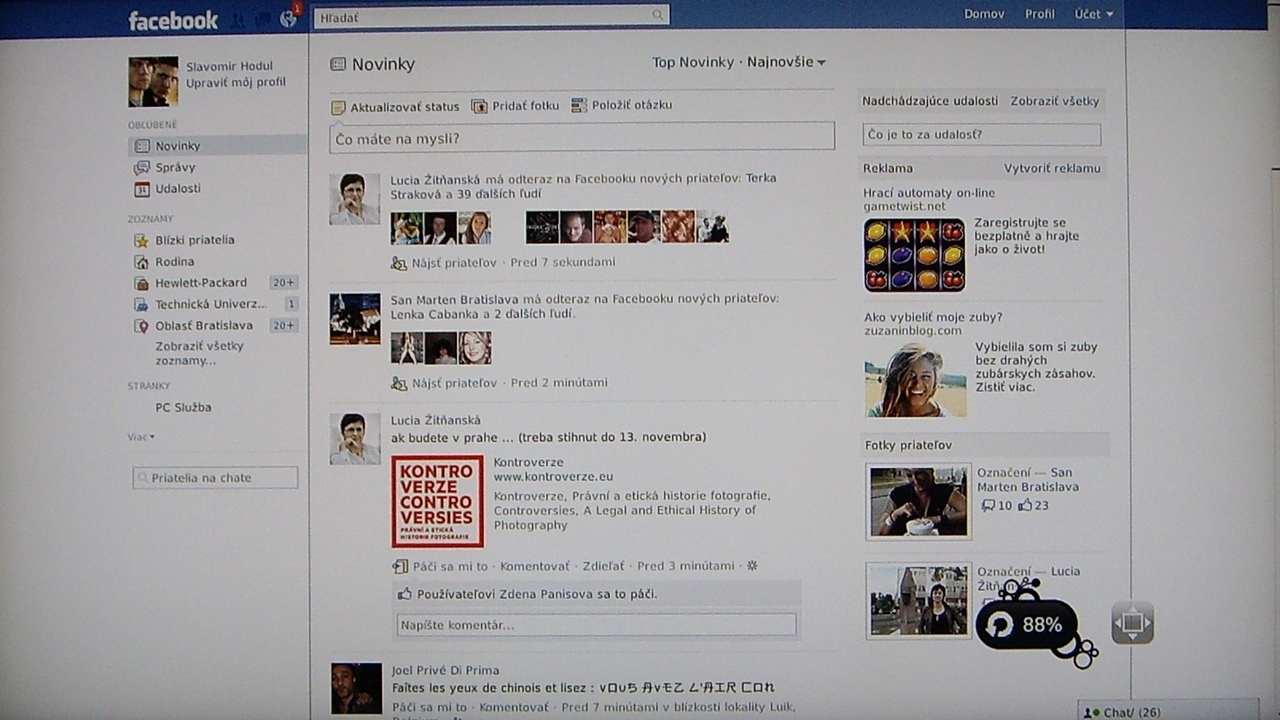
Task: Click Priatelia na chate search field
Action: [215, 478]
